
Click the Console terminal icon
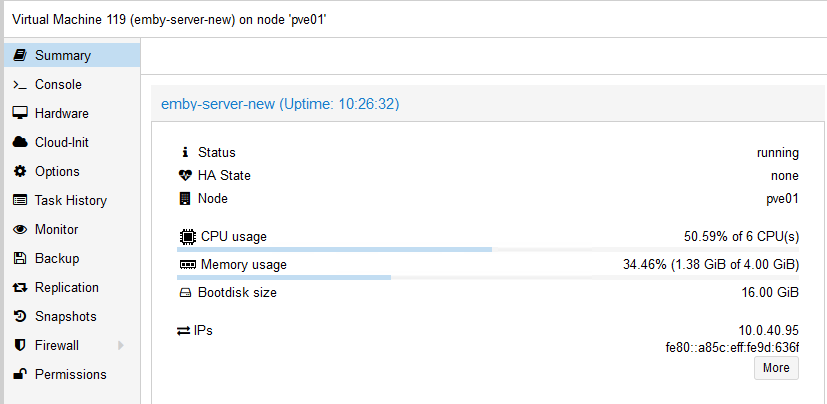(x=19, y=85)
